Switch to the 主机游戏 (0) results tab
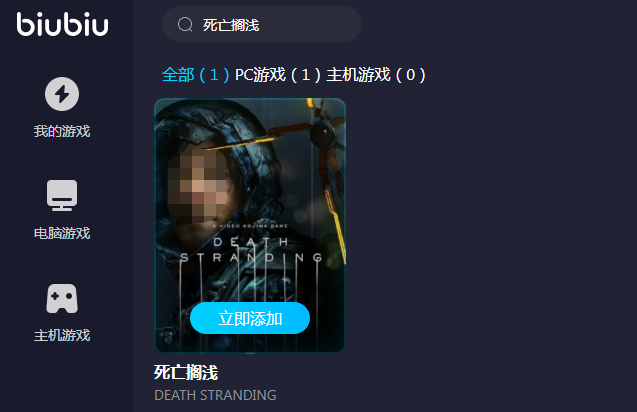This screenshot has width=637, height=412. click(376, 75)
